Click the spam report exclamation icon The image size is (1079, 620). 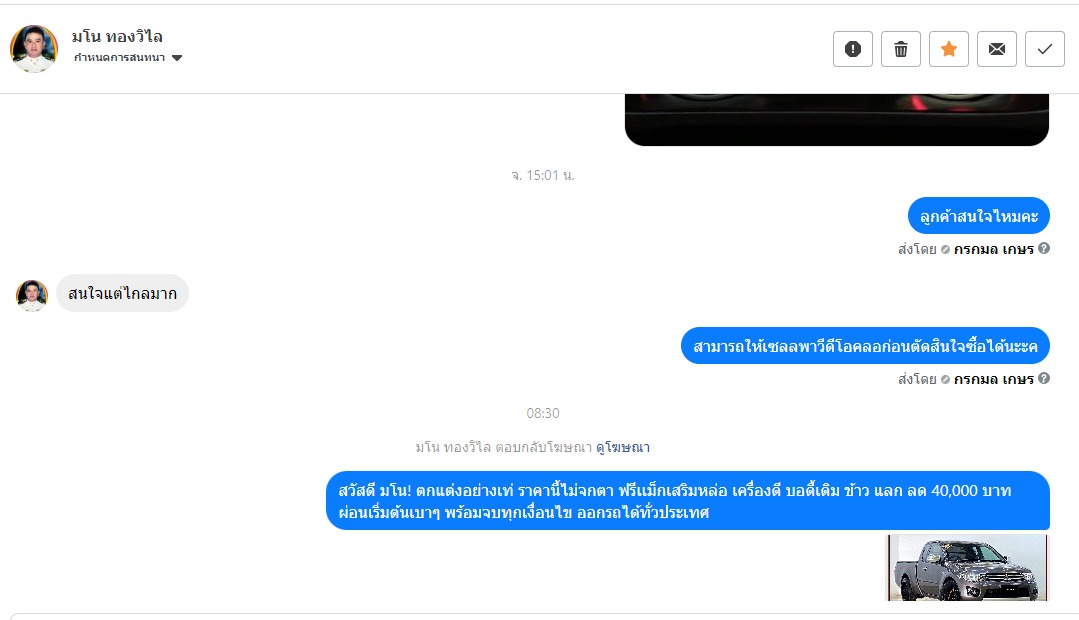tap(853, 49)
